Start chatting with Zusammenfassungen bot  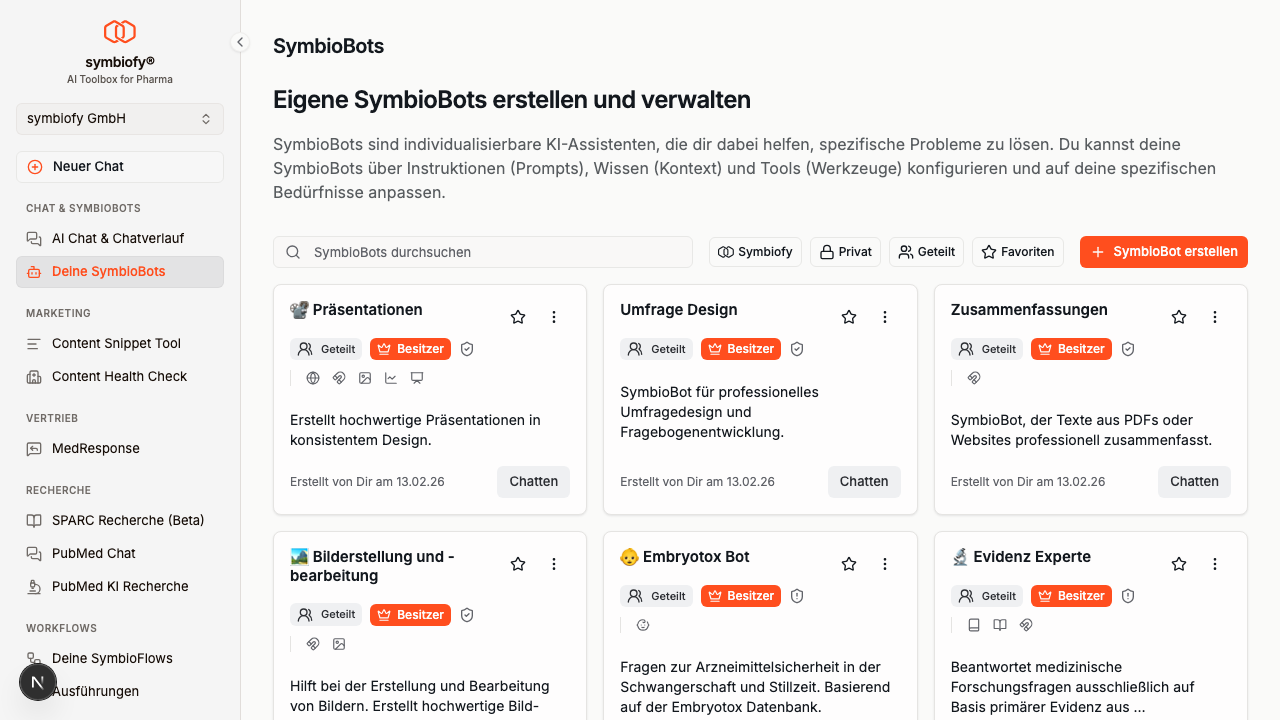pyautogui.click(x=1193, y=481)
